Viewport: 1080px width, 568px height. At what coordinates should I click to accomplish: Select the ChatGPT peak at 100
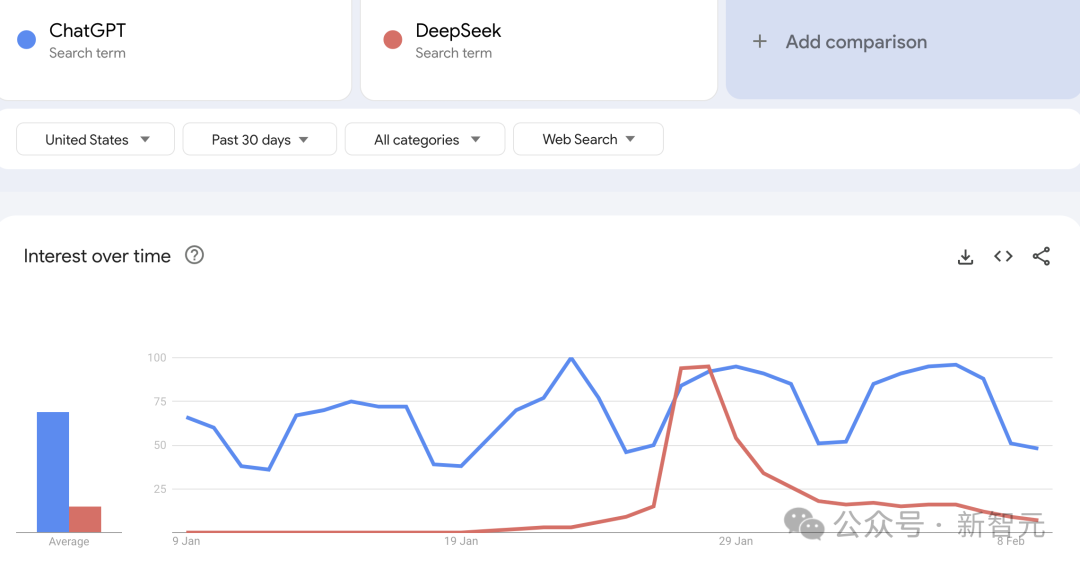(x=571, y=358)
